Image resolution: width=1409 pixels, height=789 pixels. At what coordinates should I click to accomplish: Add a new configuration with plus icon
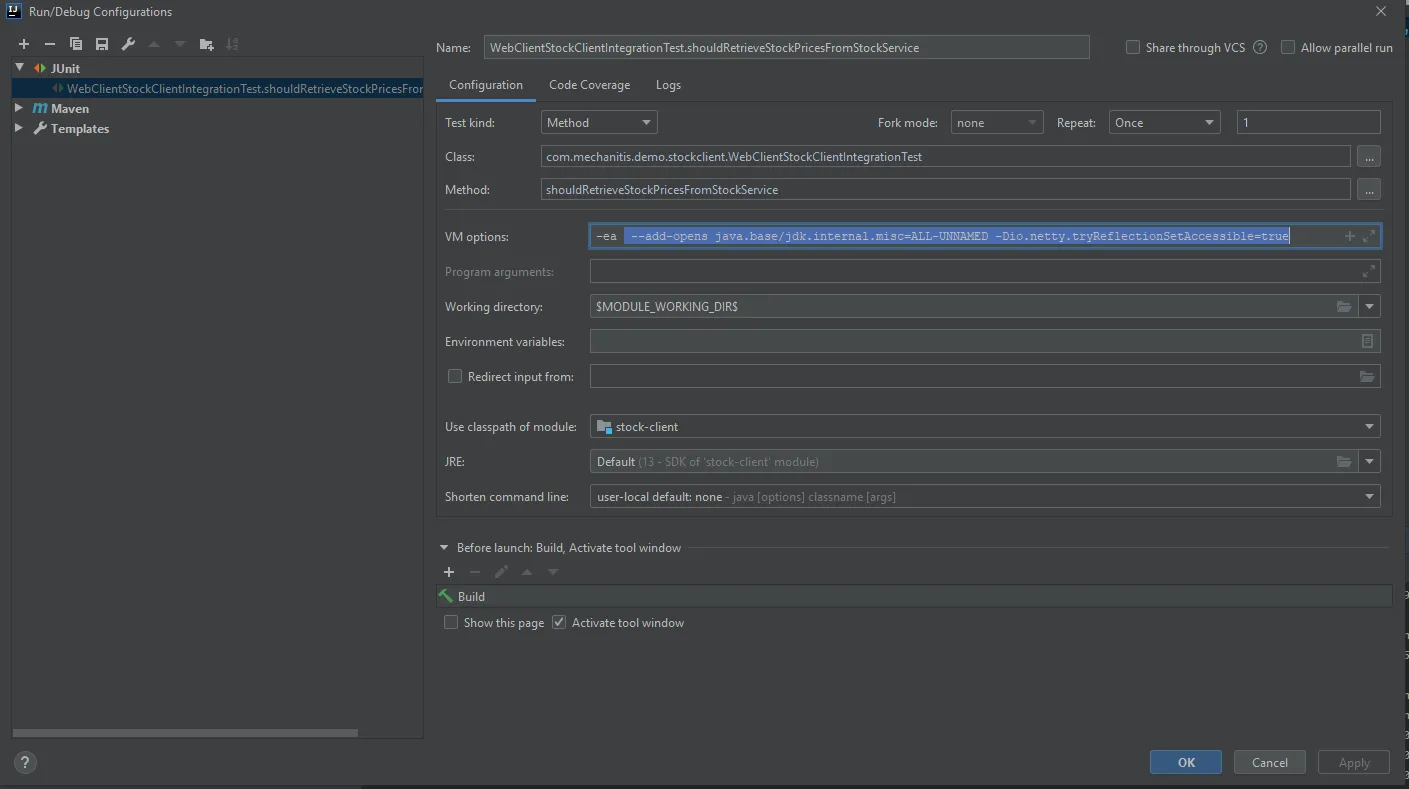24,44
